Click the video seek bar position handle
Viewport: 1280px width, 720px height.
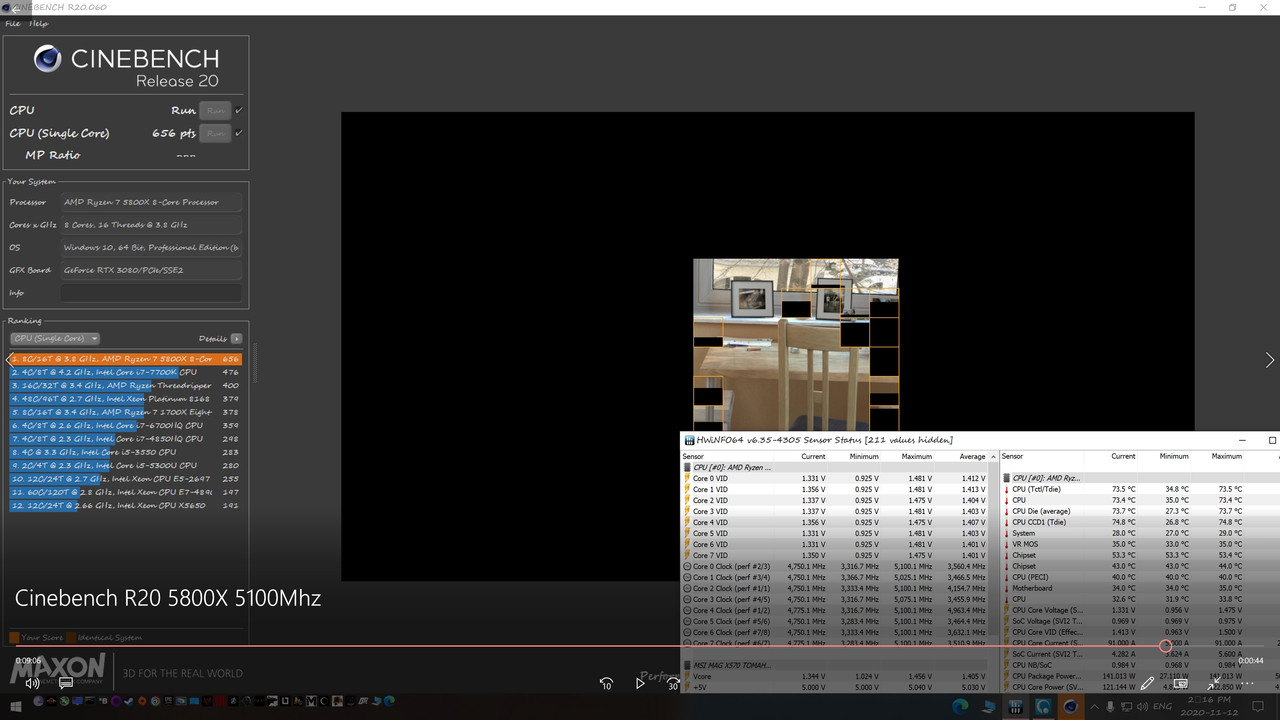point(1165,646)
